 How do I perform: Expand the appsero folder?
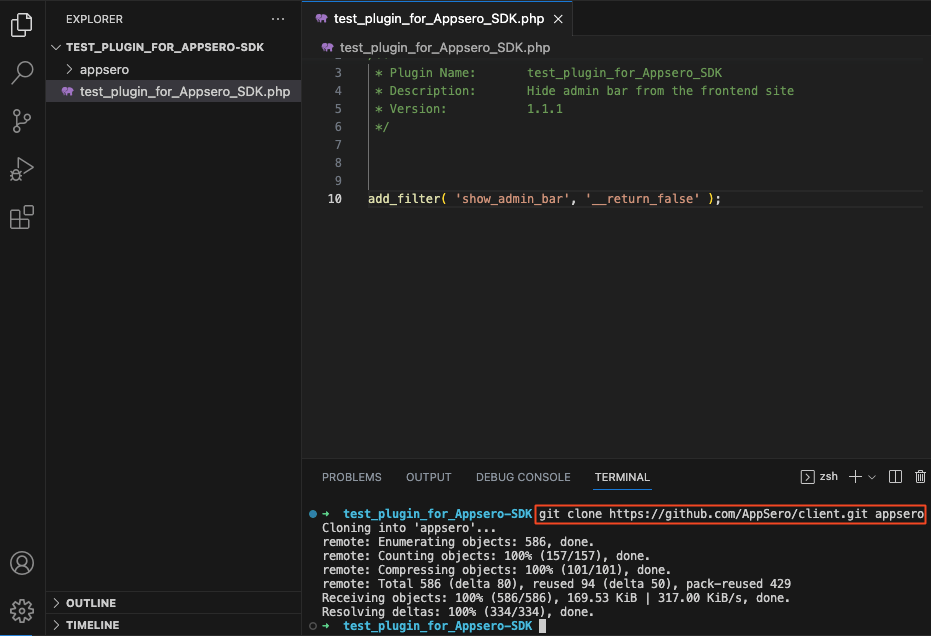pyautogui.click(x=173, y=69)
